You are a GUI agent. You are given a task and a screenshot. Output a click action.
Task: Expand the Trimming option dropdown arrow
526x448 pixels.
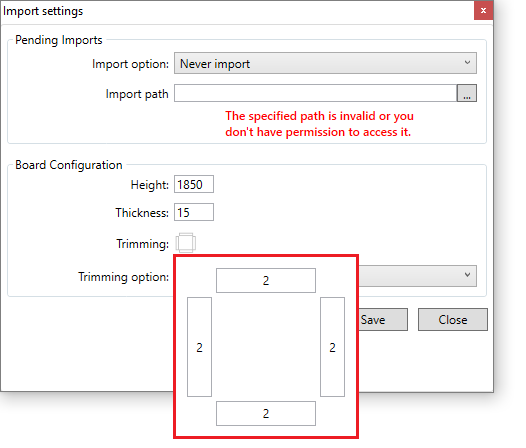467,275
